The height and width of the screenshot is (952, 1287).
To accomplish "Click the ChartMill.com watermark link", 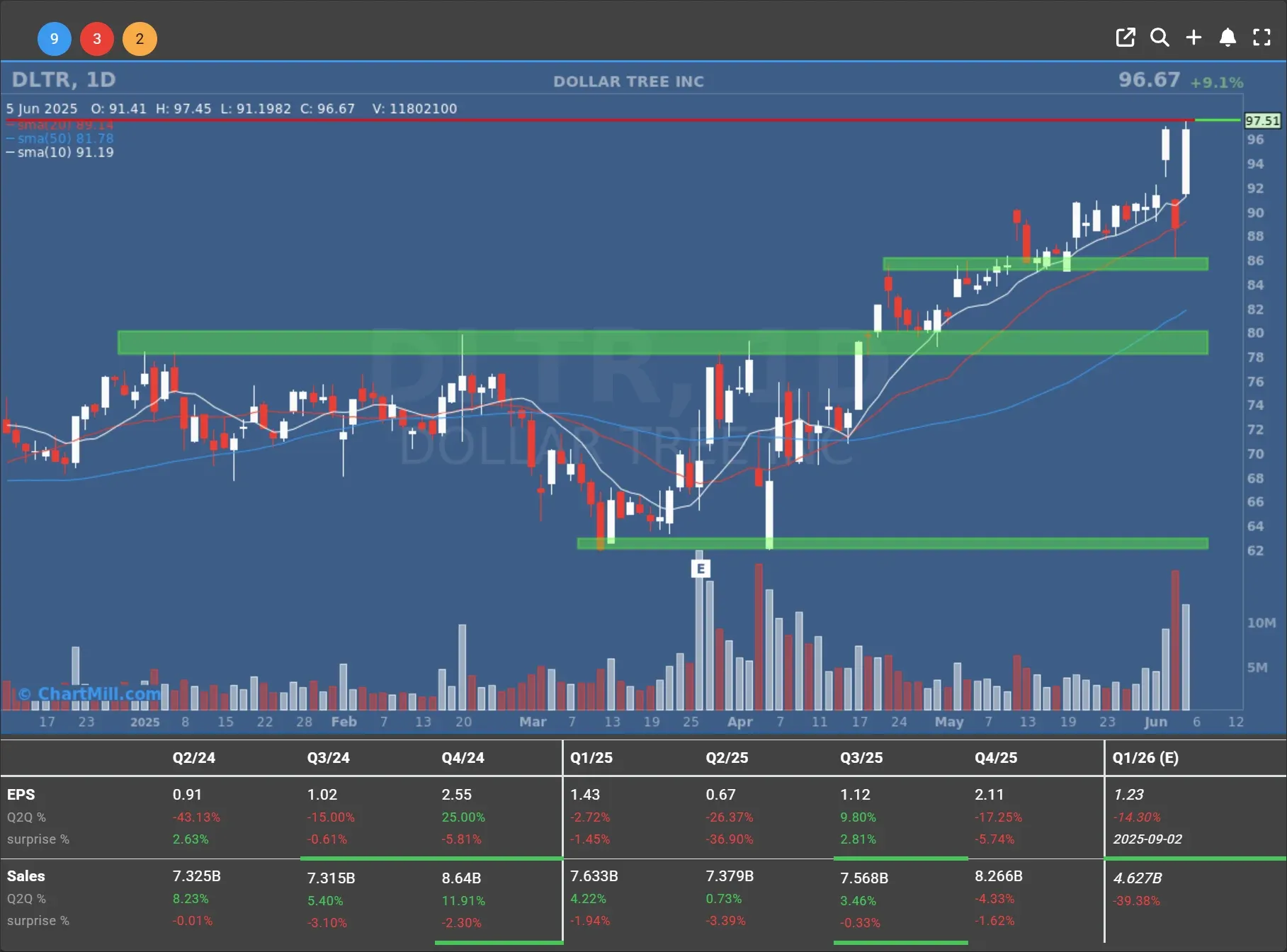I will click(90, 693).
